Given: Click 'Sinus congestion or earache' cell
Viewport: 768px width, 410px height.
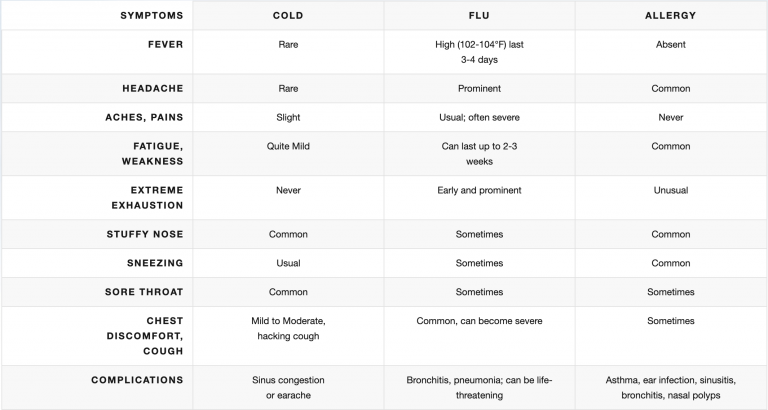Looking at the screenshot, I should point(288,387).
